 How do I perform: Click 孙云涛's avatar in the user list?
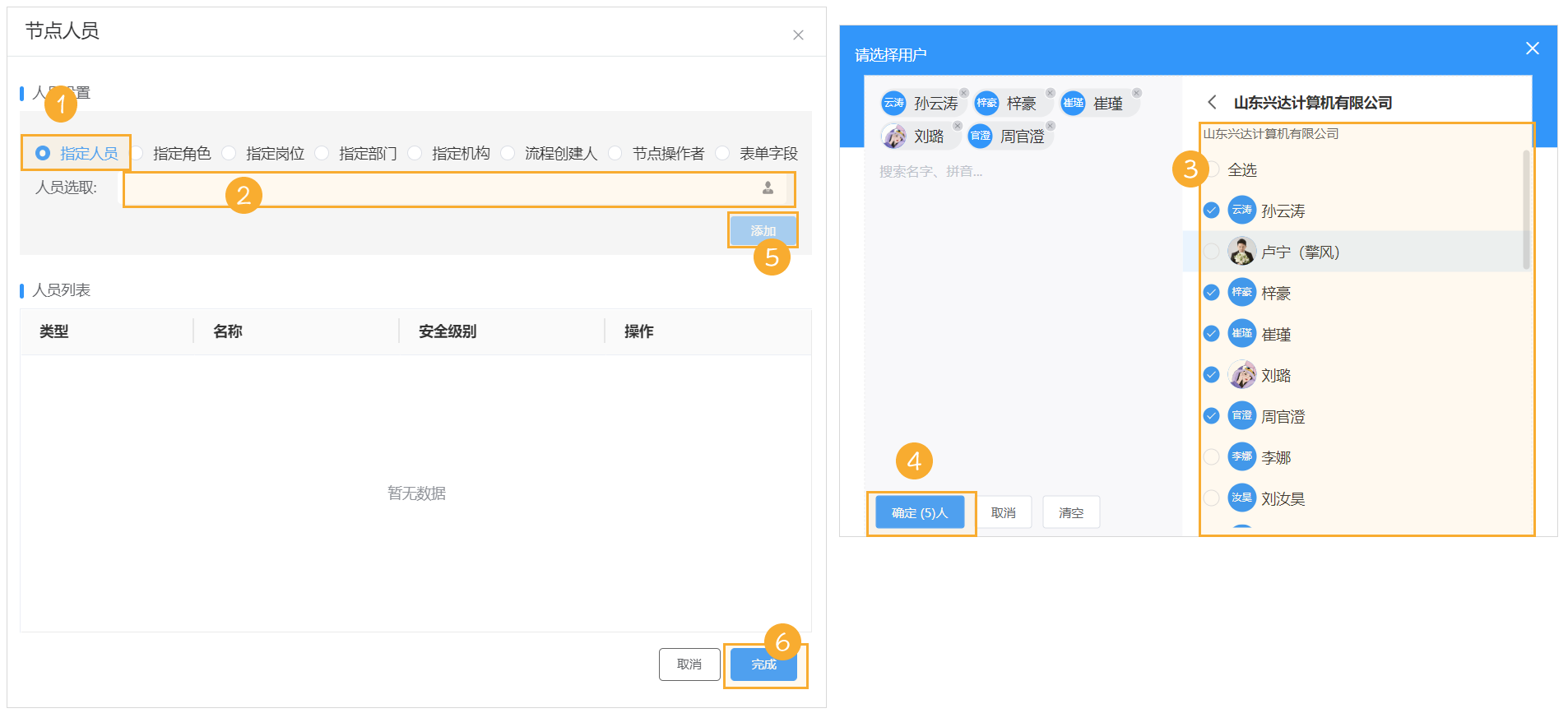1242,211
